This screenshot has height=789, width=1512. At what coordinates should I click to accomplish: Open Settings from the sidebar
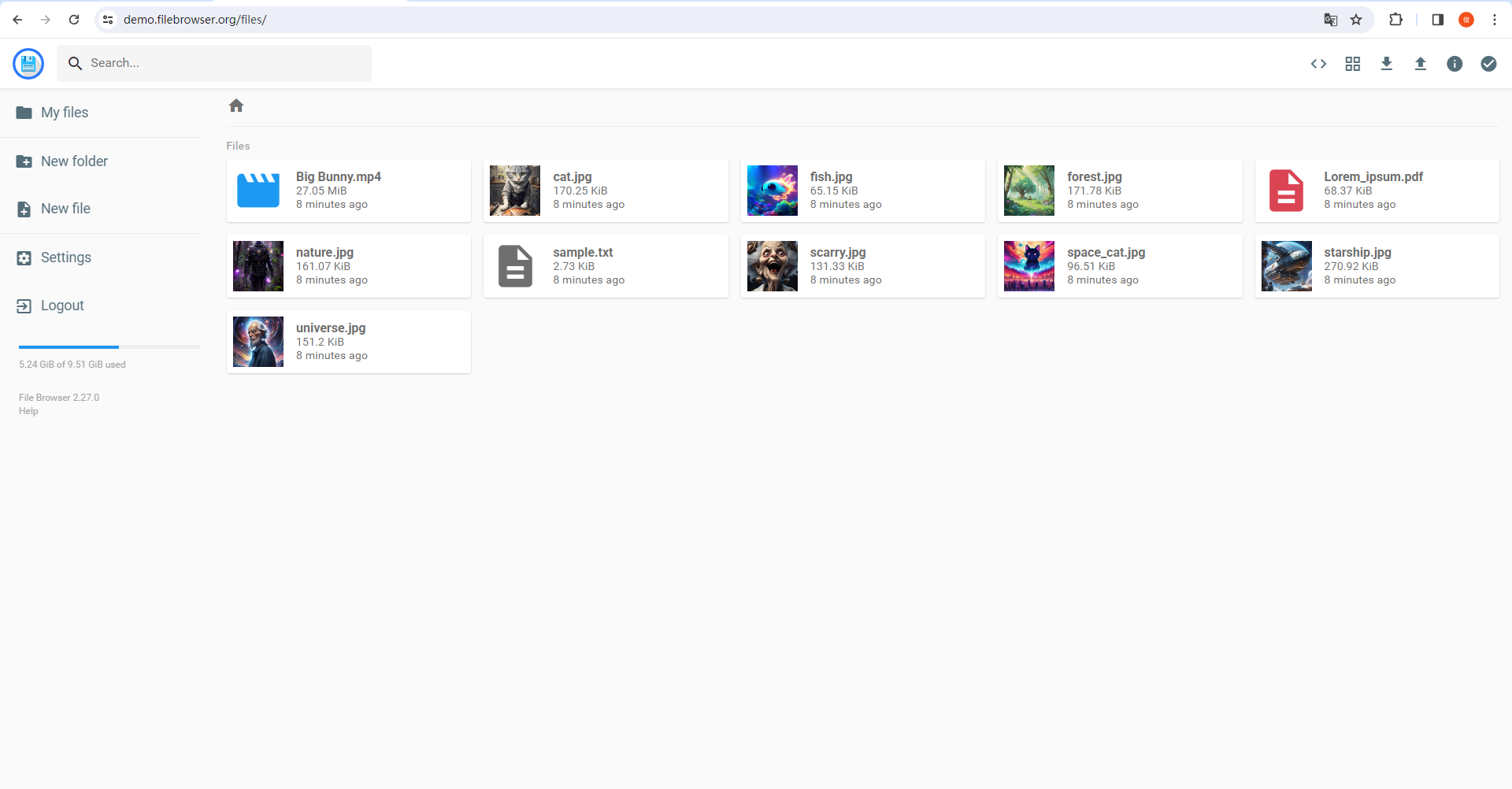(x=65, y=257)
